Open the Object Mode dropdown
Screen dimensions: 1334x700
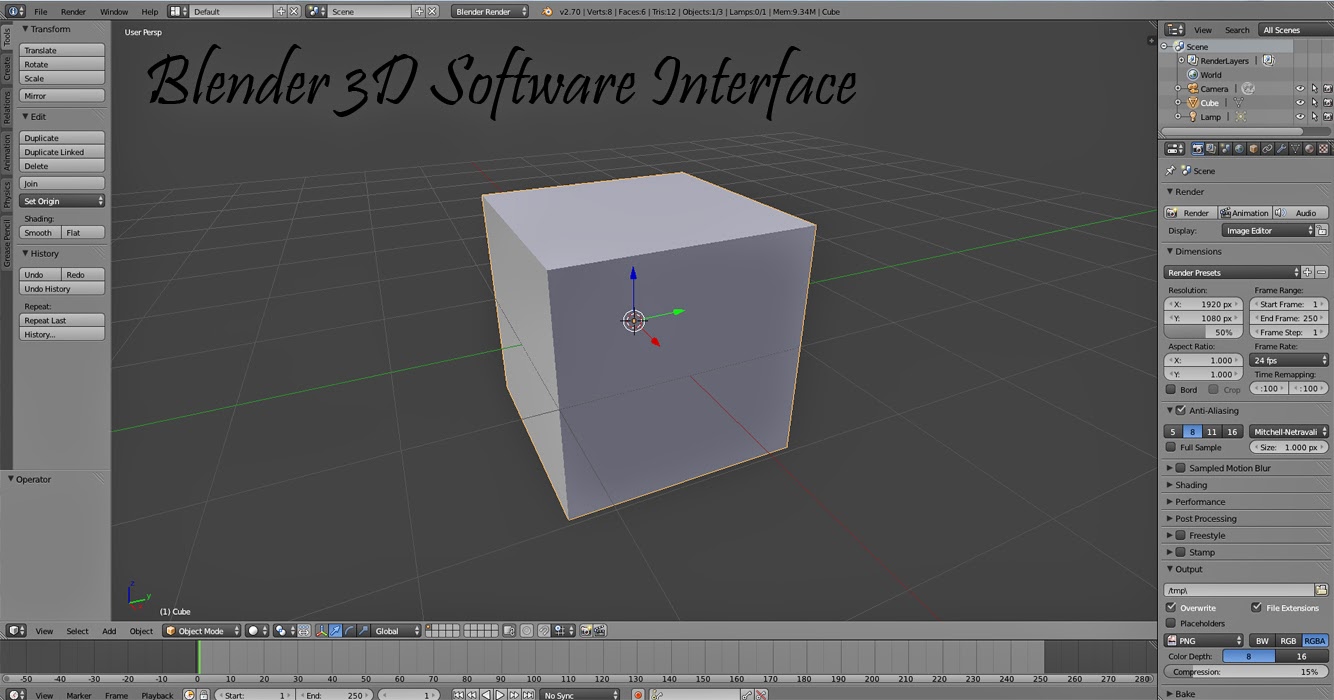point(203,631)
